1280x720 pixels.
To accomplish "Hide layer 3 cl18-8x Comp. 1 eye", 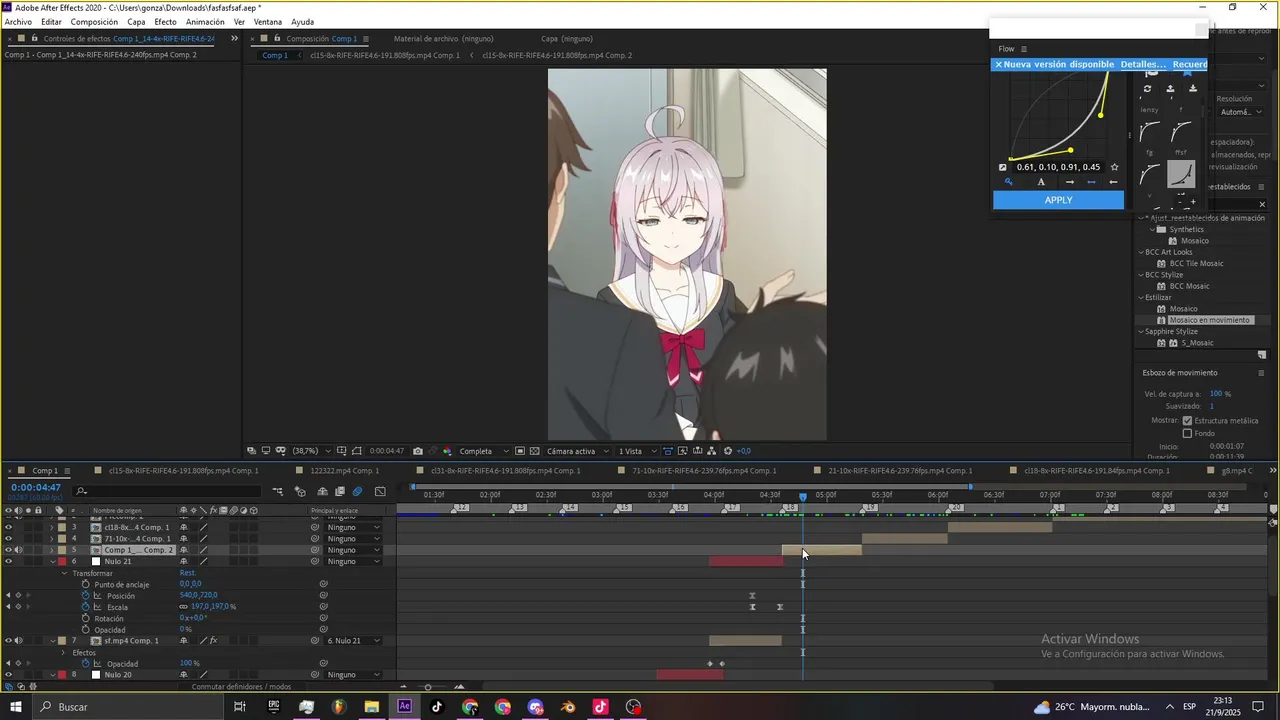I will click(8, 527).
